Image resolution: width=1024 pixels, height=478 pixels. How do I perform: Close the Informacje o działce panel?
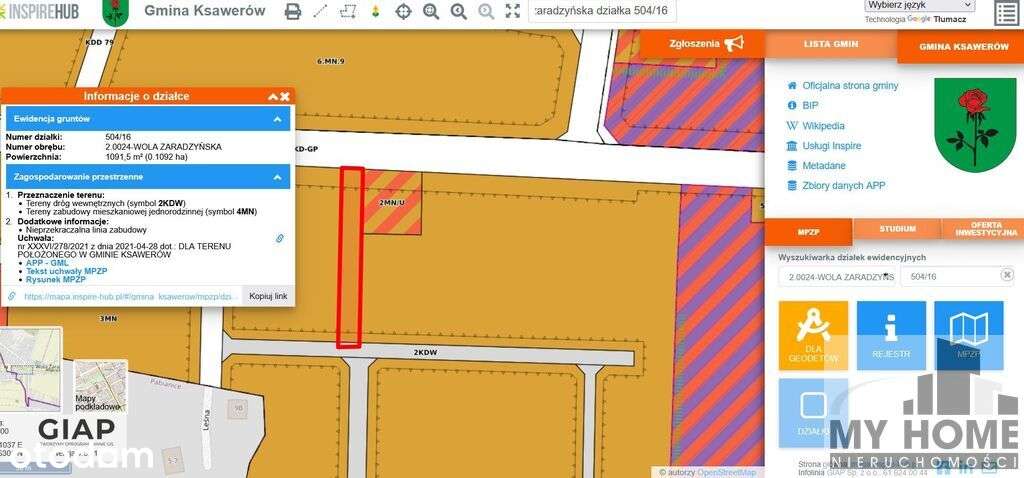point(285,97)
